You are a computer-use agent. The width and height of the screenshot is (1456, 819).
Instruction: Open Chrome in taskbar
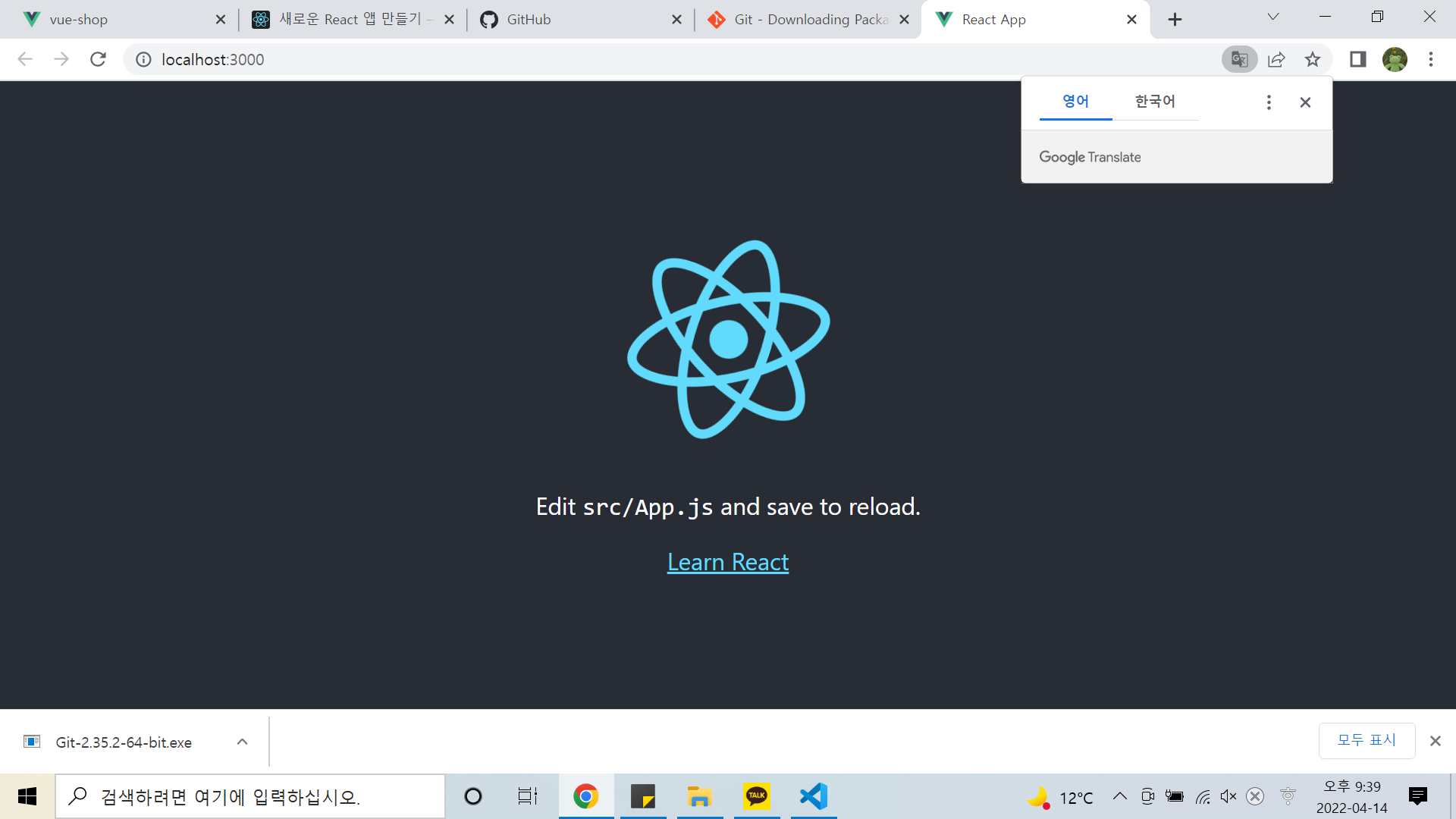tap(585, 796)
